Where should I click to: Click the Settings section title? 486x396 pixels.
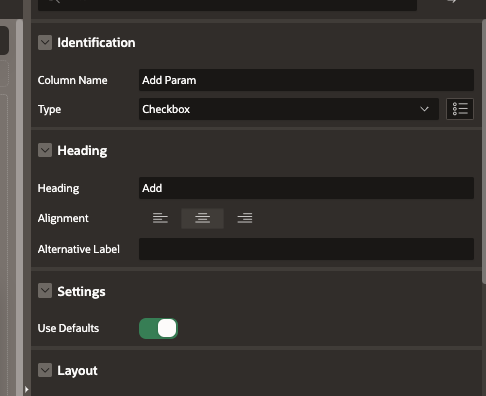(x=81, y=291)
